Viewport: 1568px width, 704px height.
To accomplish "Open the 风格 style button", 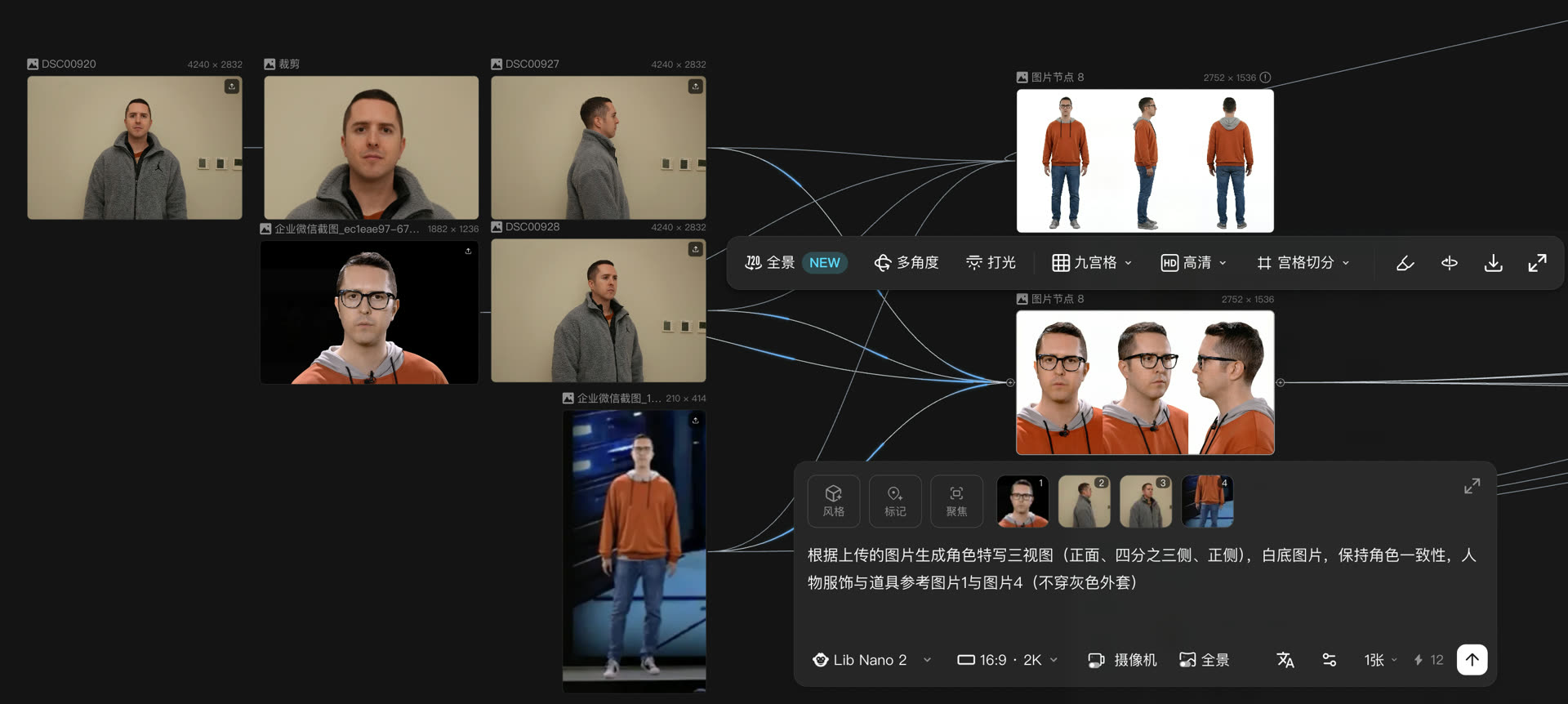I will (x=833, y=501).
